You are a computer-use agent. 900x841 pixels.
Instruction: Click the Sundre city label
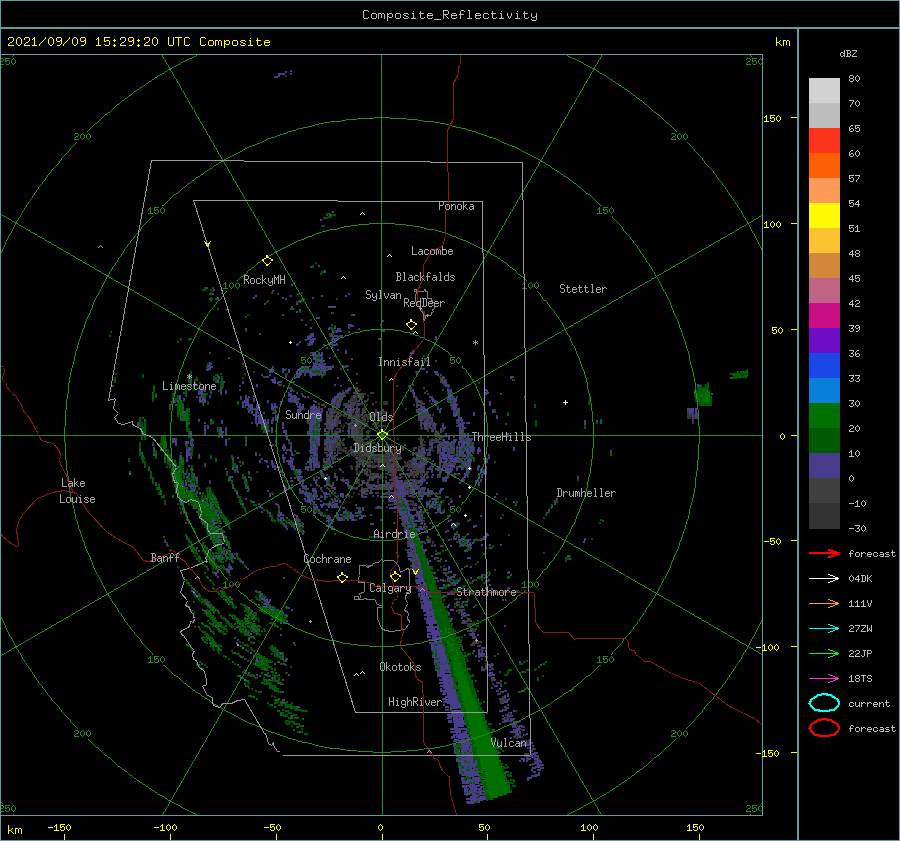click(x=304, y=414)
